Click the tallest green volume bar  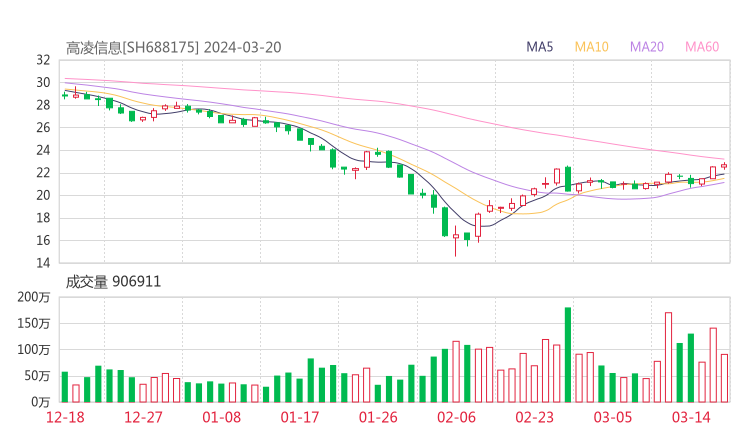tap(568, 354)
